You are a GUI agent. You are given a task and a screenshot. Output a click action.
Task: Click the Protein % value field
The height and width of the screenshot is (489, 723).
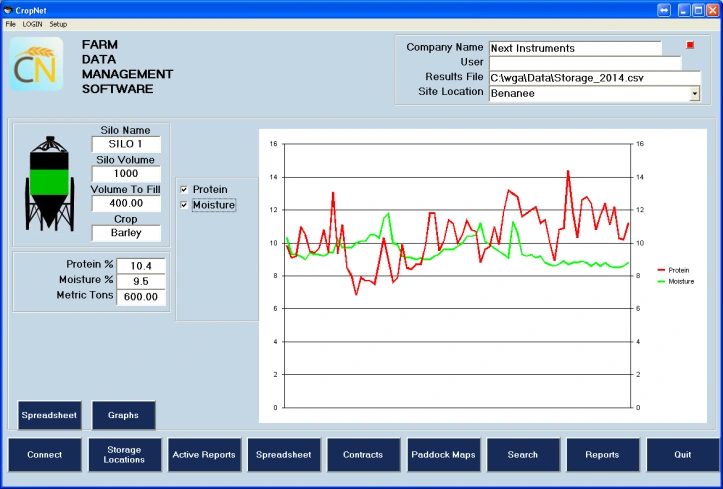click(x=141, y=266)
